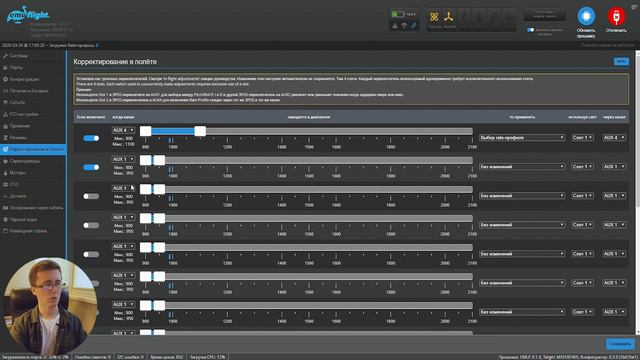640x360 pixels.
Task: Click the red USB disconnect icon
Action: click(x=616, y=16)
